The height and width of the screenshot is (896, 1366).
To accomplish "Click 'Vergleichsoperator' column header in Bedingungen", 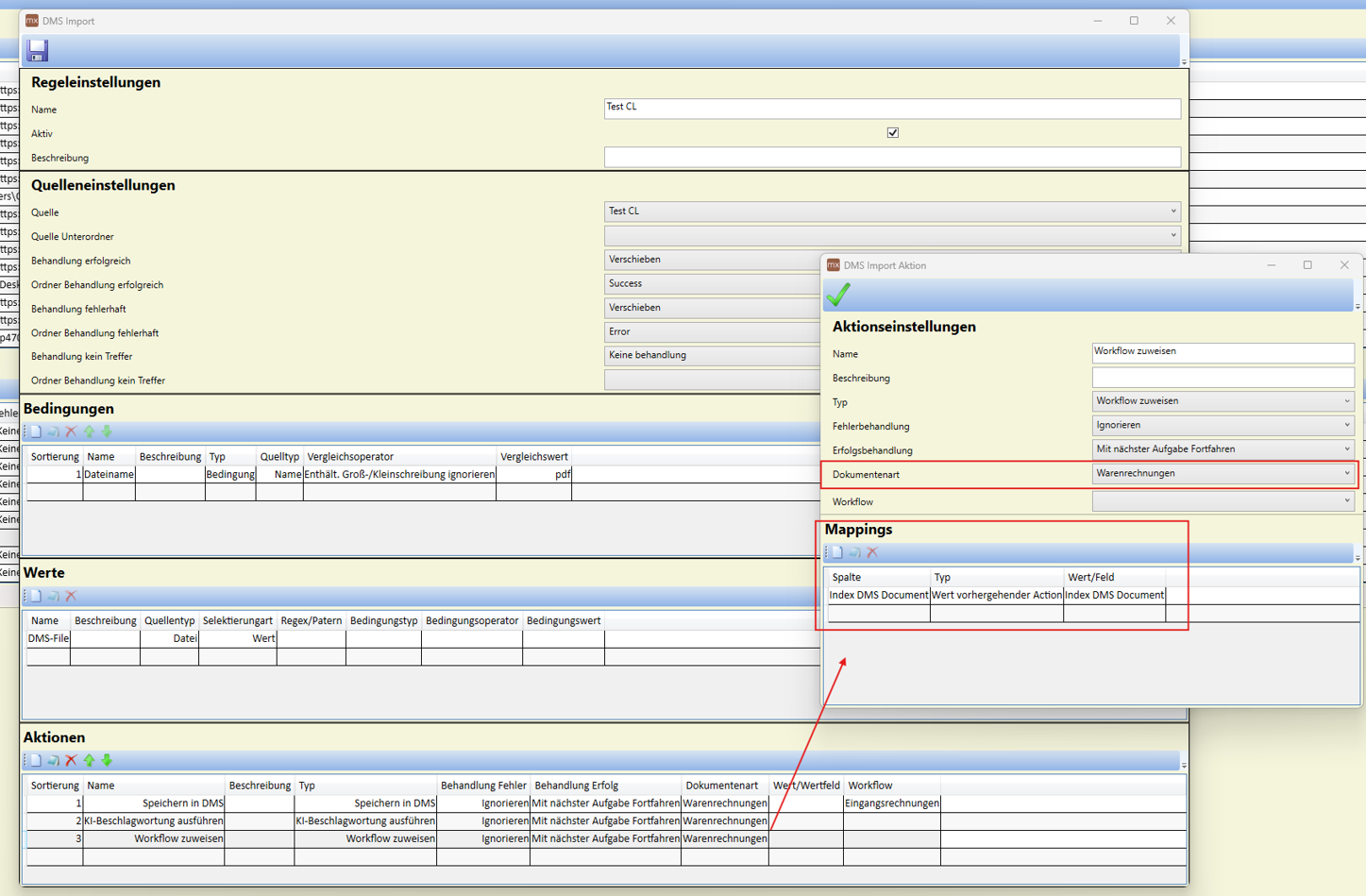I will click(399, 456).
